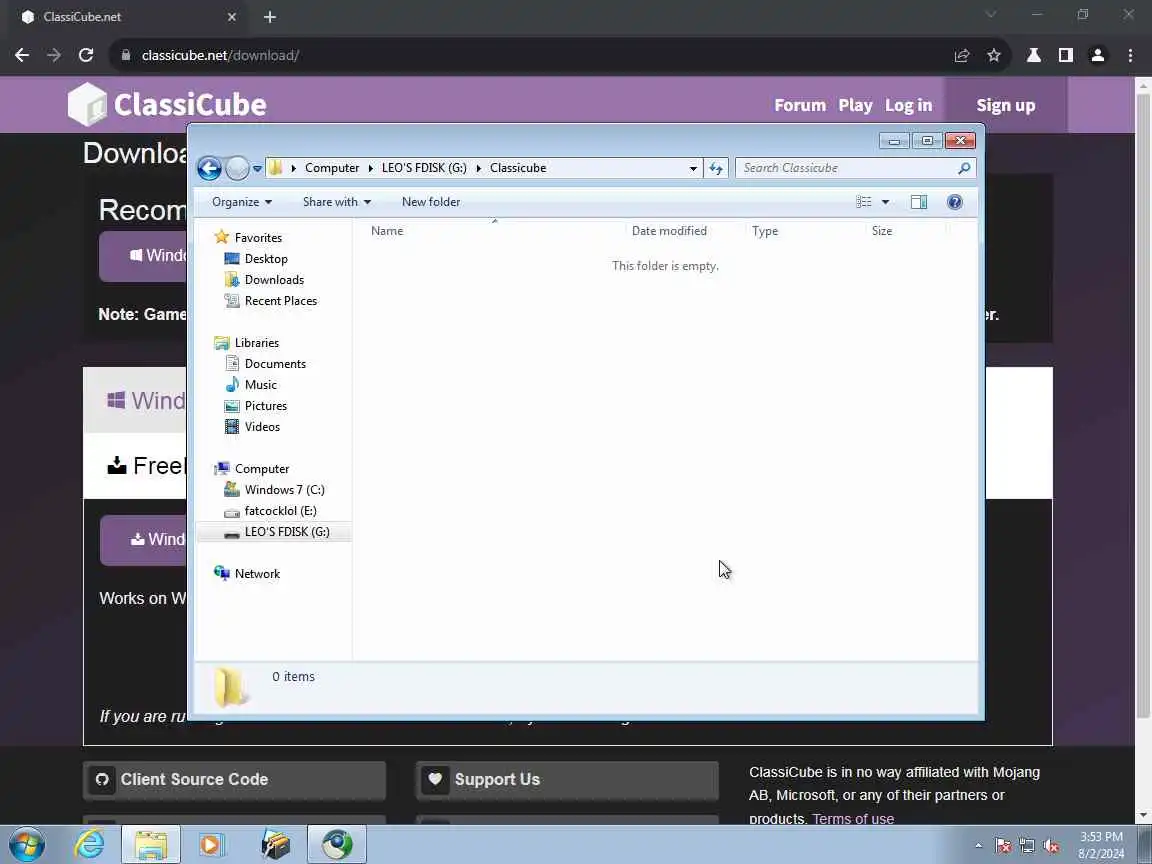The width and height of the screenshot is (1152, 864).
Task: Open the Windows Start button
Action: 27,845
